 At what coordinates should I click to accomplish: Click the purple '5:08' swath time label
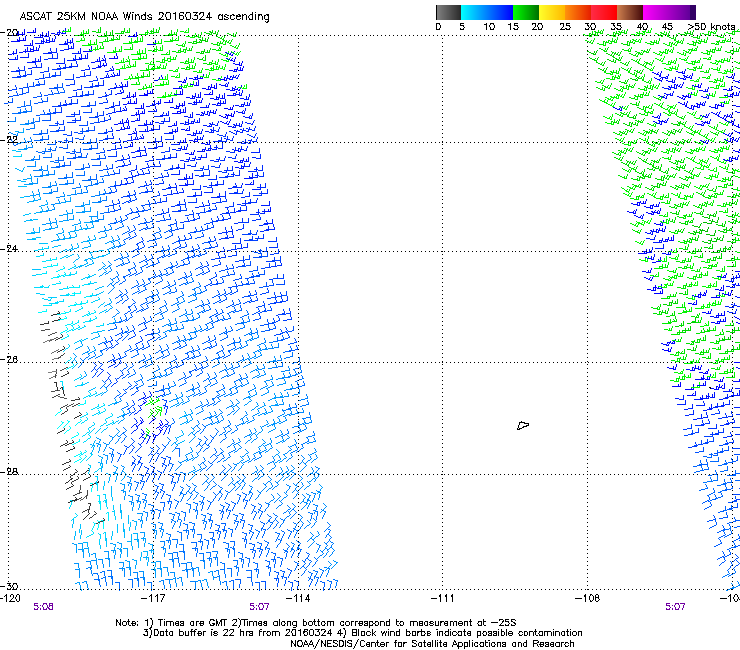coord(43,607)
